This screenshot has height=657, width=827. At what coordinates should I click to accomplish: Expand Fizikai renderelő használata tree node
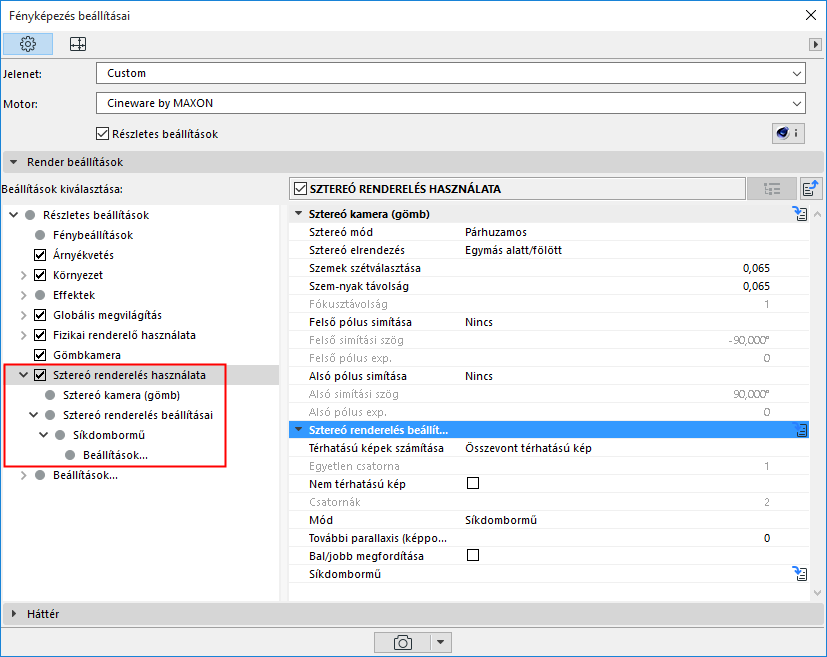pyautogui.click(x=24, y=335)
